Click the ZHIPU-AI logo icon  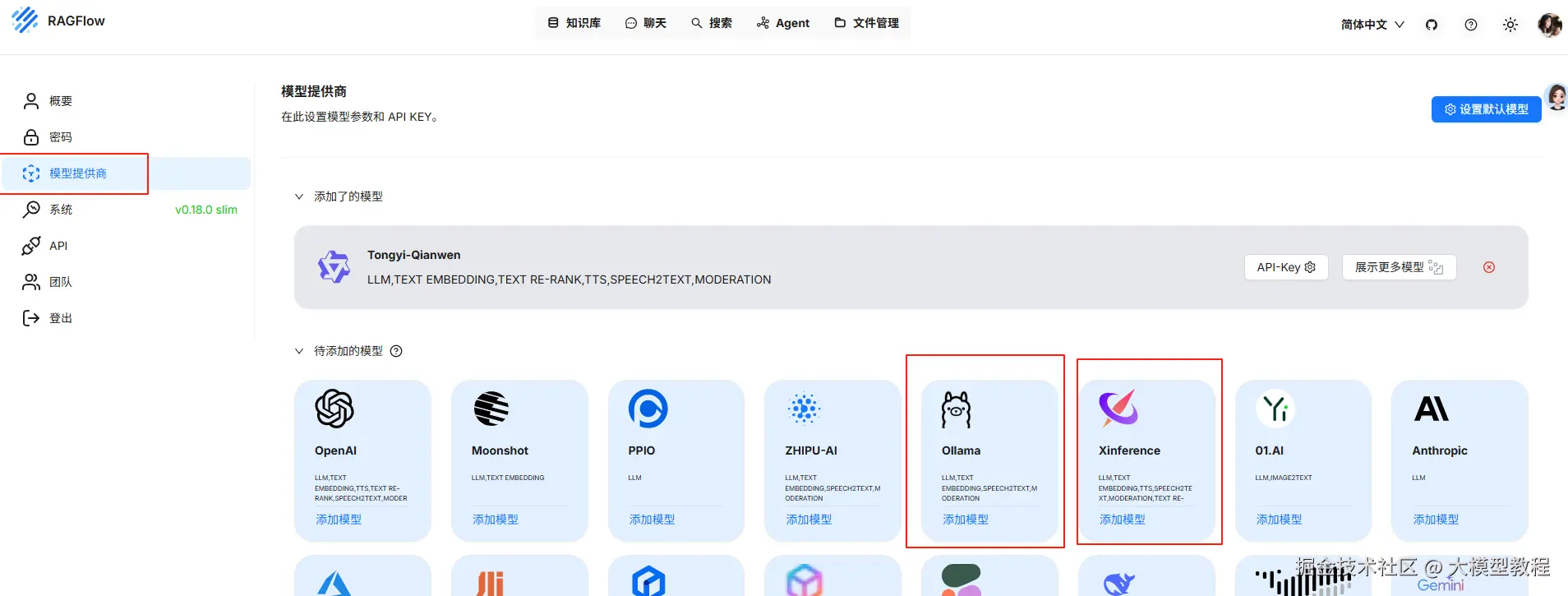[x=805, y=409]
